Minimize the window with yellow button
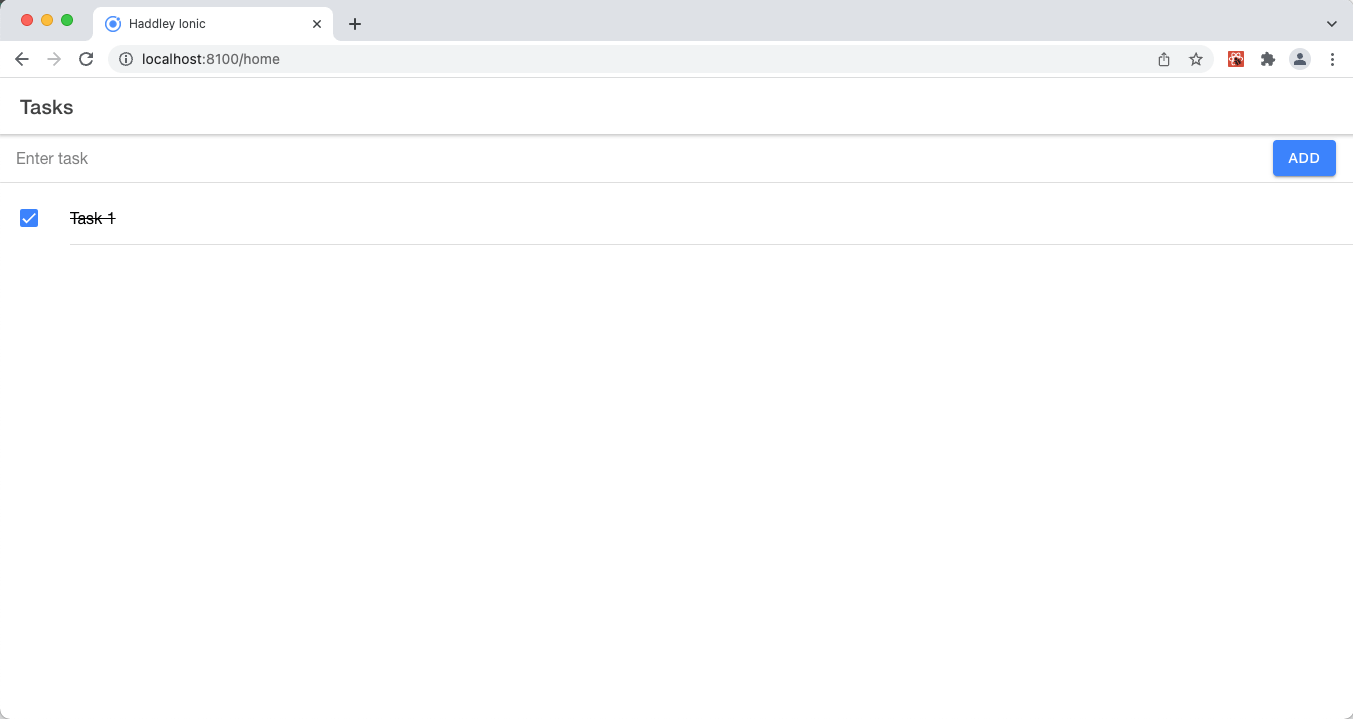 click(47, 20)
